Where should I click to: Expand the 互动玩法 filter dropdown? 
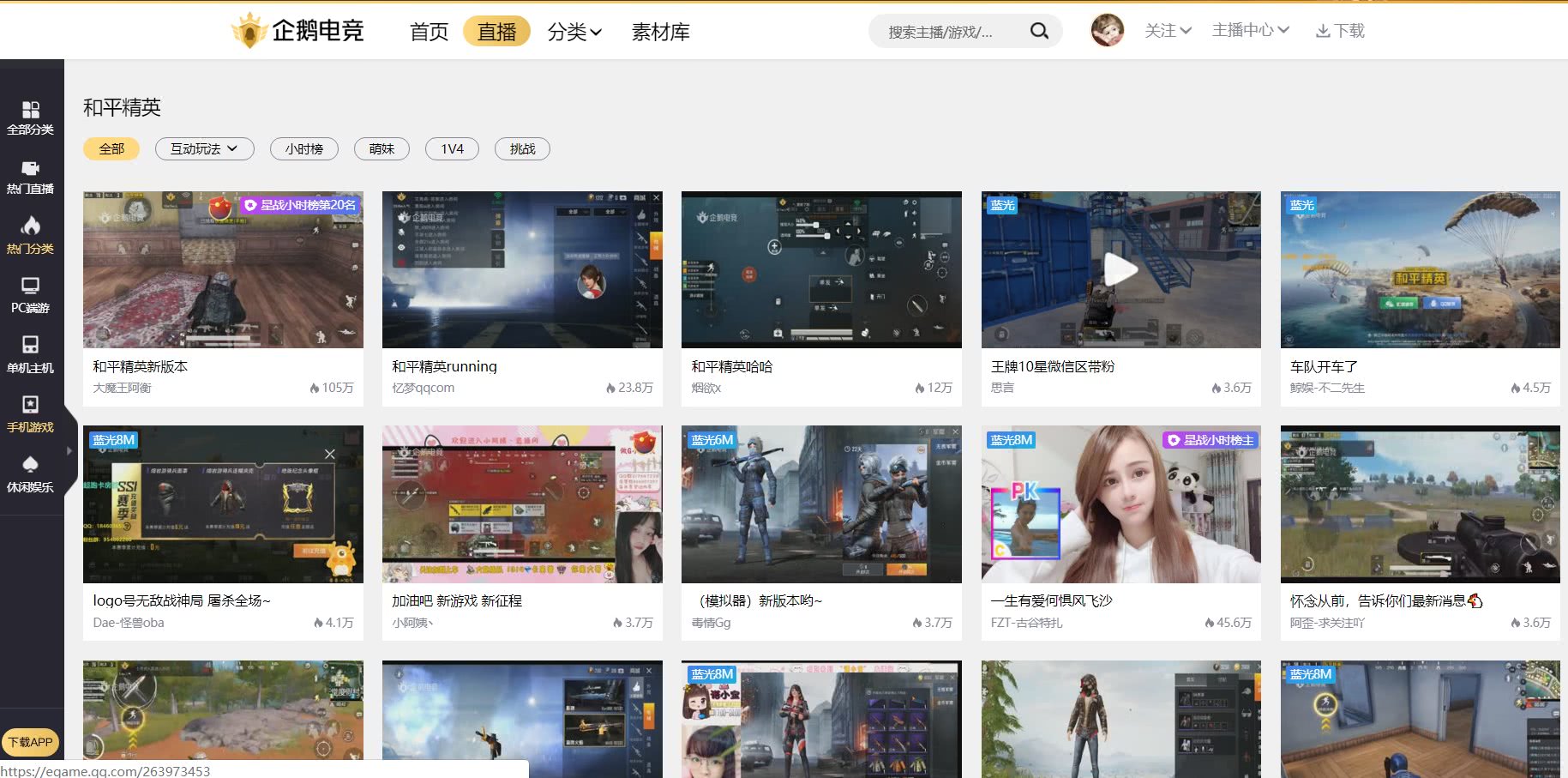coord(204,148)
